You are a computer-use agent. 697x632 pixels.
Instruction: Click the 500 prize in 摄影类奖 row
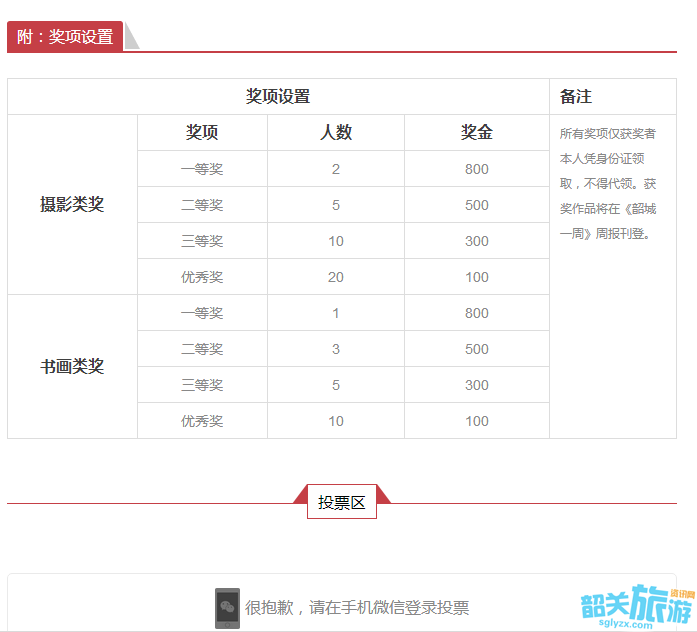[477, 205]
